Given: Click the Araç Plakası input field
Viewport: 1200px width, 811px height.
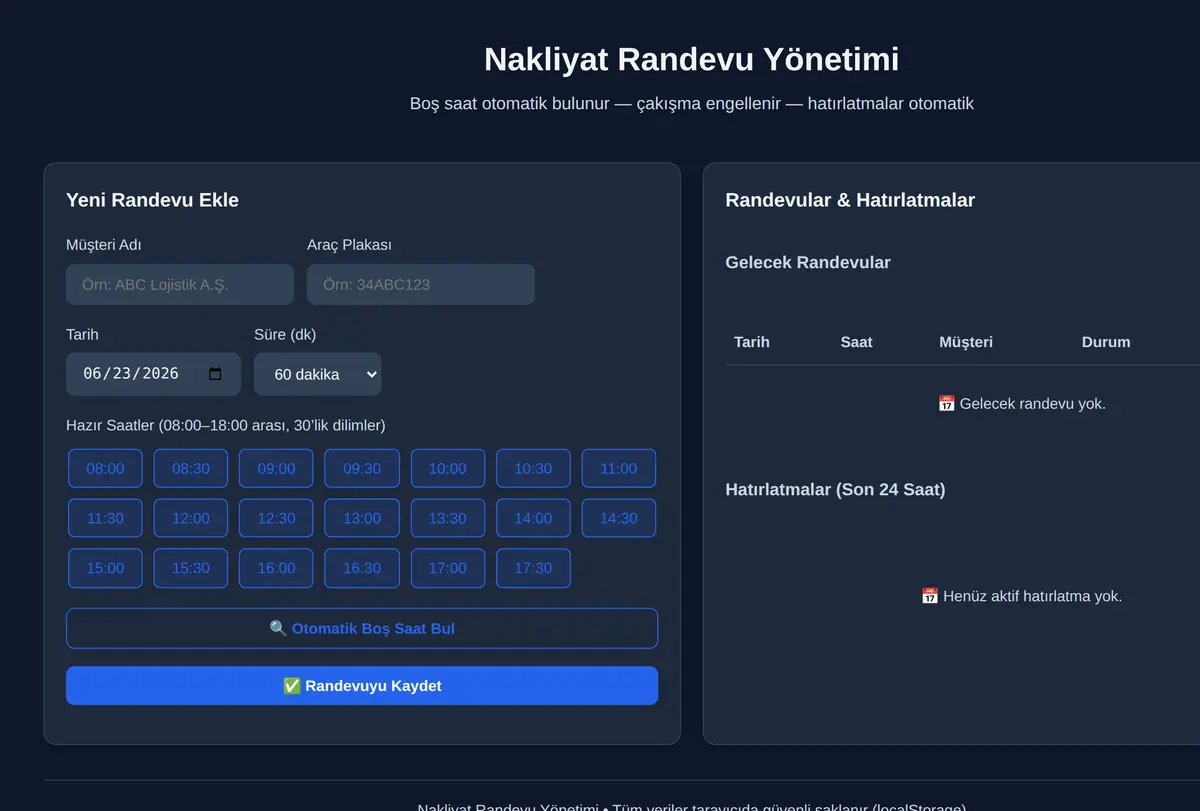Looking at the screenshot, I should (x=421, y=284).
